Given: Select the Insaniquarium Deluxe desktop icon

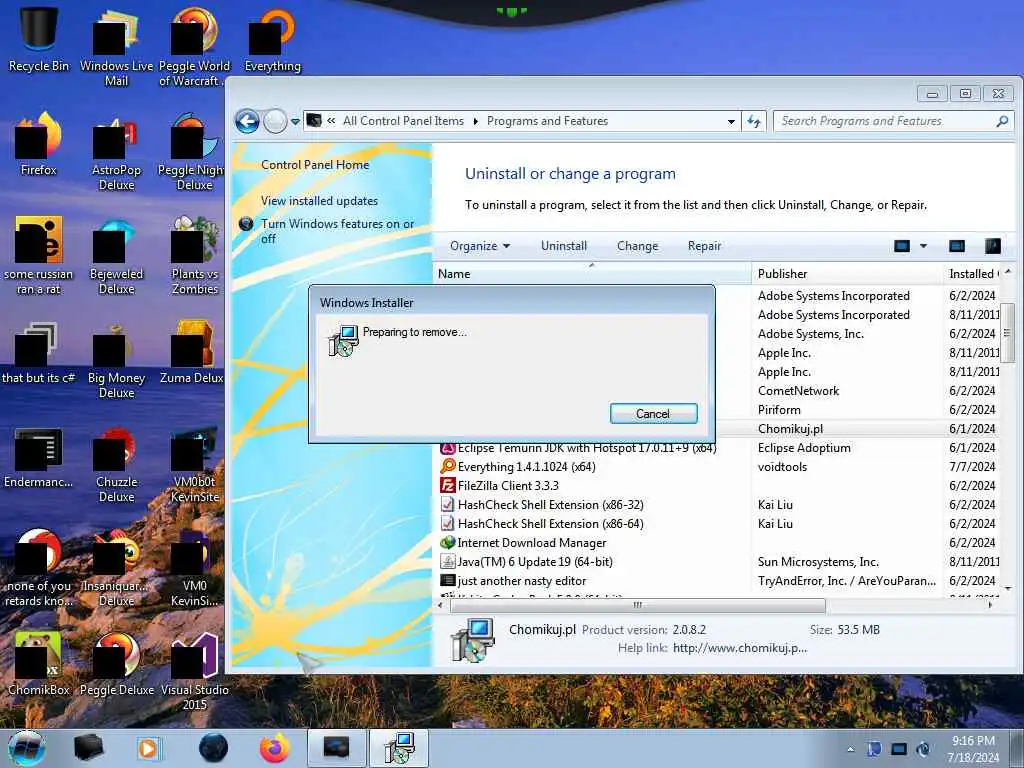Looking at the screenshot, I should pos(116,567).
